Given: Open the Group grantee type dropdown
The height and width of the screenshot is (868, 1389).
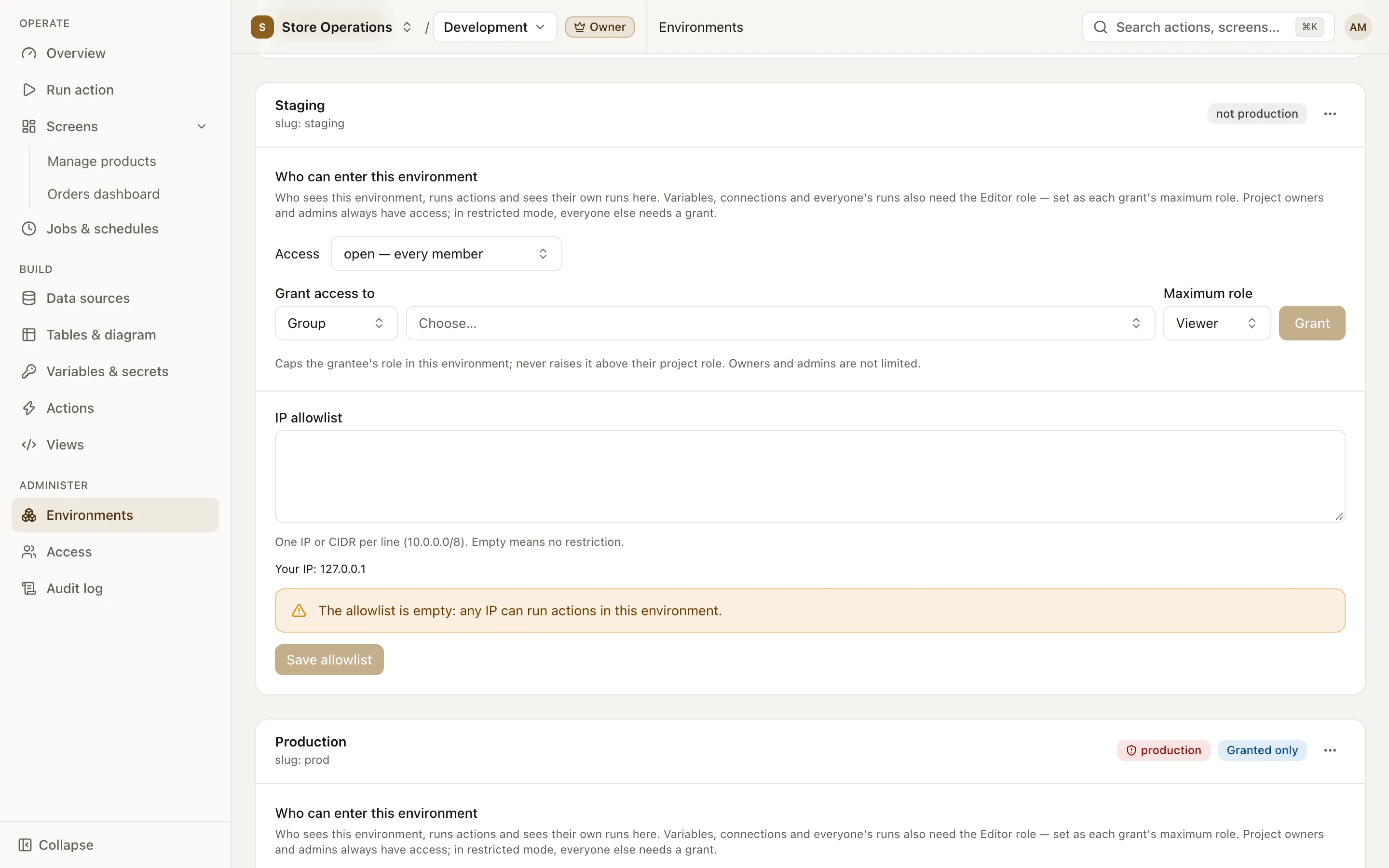Looking at the screenshot, I should [x=336, y=323].
